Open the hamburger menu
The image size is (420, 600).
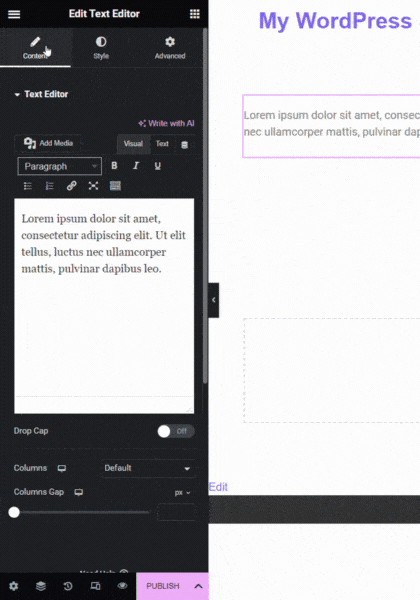point(14,14)
